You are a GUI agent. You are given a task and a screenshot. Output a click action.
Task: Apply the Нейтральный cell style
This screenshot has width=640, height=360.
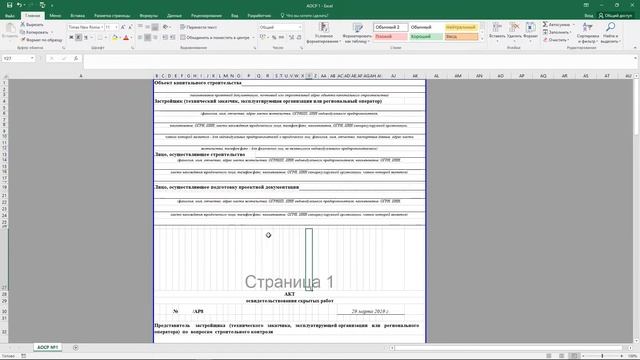(461, 27)
